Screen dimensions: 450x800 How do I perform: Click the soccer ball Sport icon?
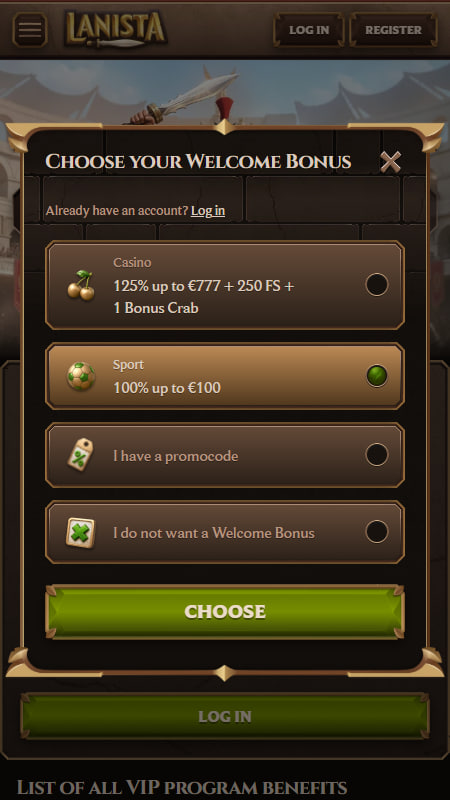(x=81, y=376)
